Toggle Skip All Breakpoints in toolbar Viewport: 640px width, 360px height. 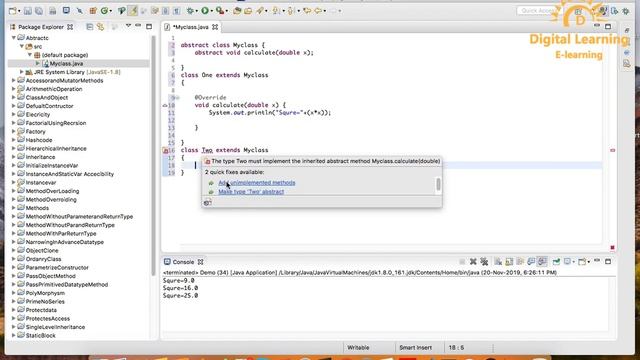tap(80, 11)
